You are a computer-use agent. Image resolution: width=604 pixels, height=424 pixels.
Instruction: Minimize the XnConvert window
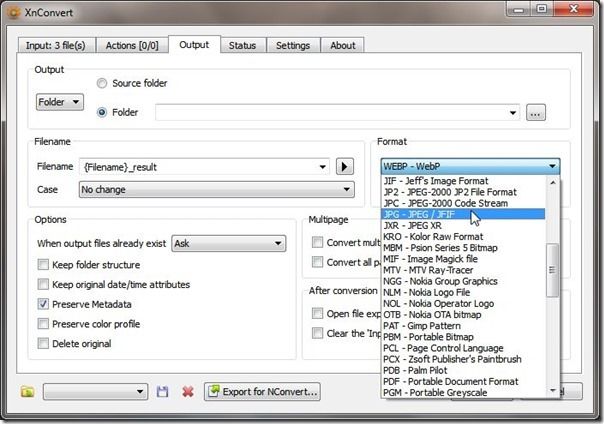click(519, 9)
